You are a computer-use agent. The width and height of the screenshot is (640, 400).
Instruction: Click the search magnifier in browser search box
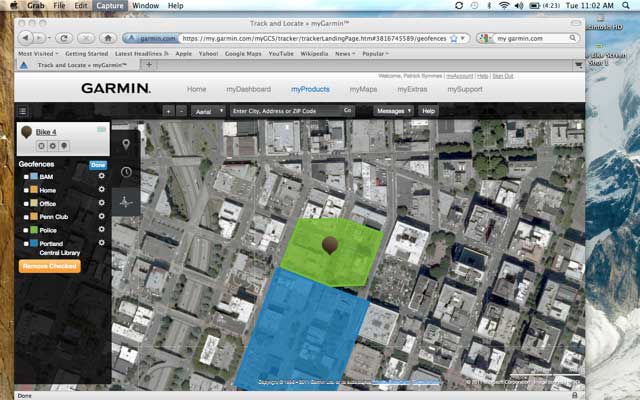[573, 38]
